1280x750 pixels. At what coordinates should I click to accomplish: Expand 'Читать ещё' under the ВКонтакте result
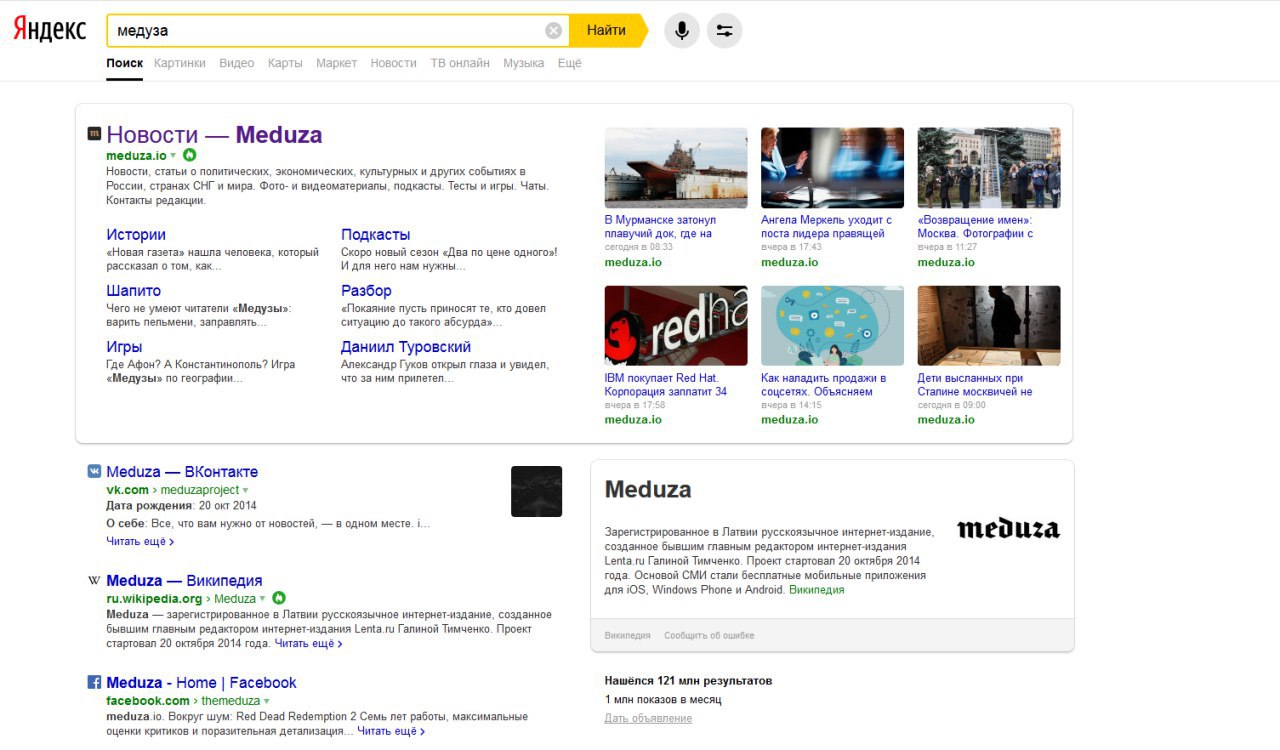click(x=140, y=541)
